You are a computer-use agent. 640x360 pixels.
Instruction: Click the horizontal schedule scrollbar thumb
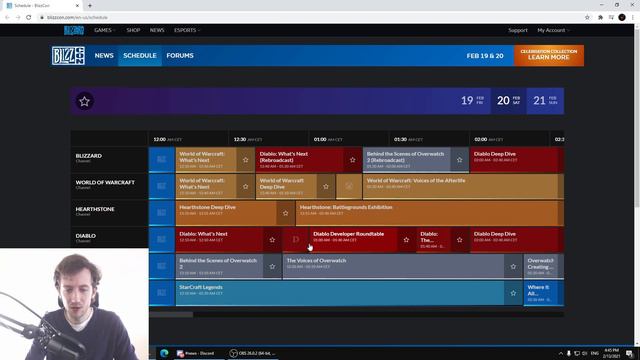coord(171,315)
